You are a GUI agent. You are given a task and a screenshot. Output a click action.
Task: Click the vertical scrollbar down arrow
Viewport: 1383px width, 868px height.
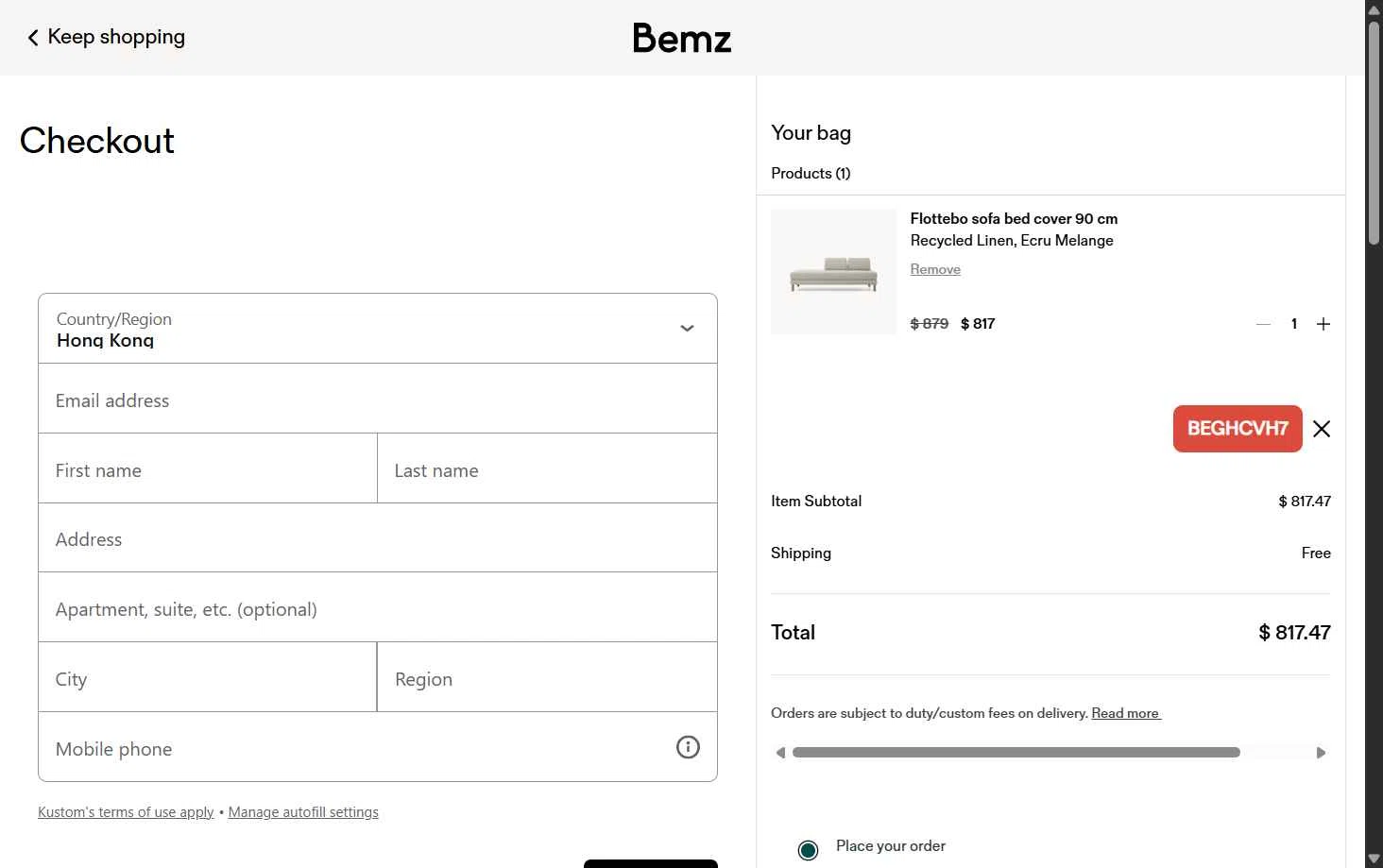point(1374,859)
